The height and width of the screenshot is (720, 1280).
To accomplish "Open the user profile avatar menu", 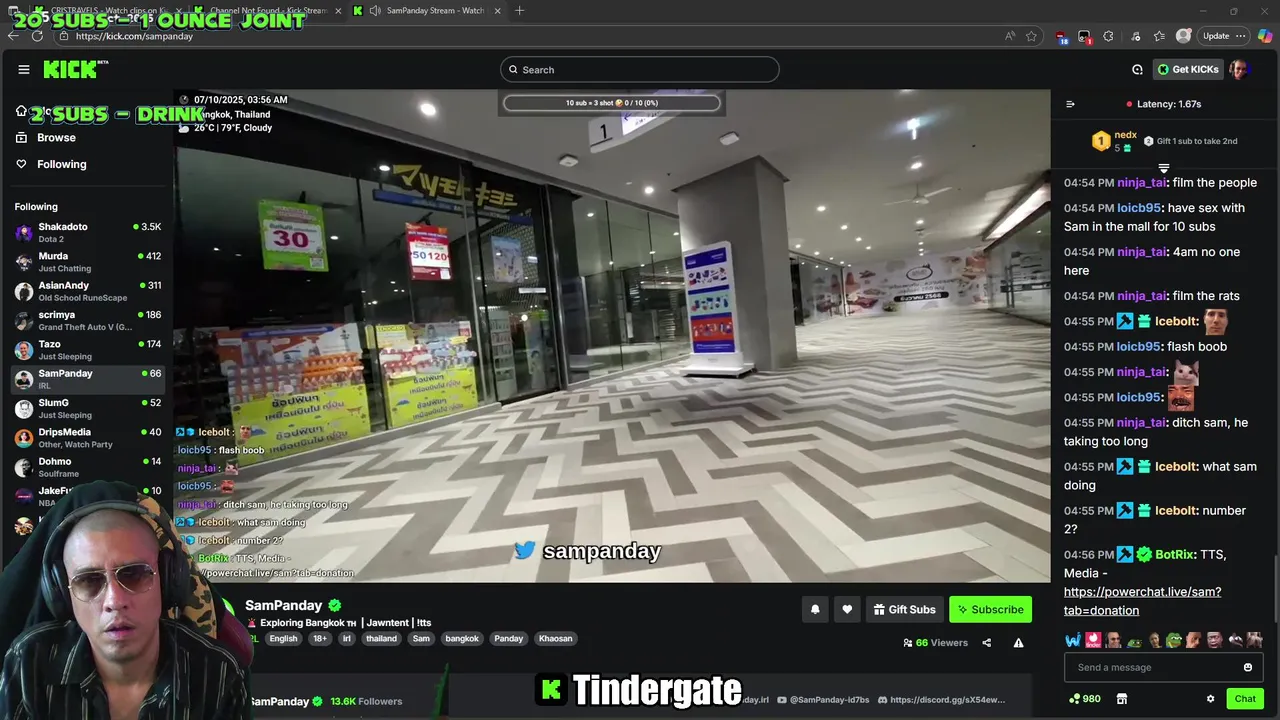I will pyautogui.click(x=1239, y=69).
